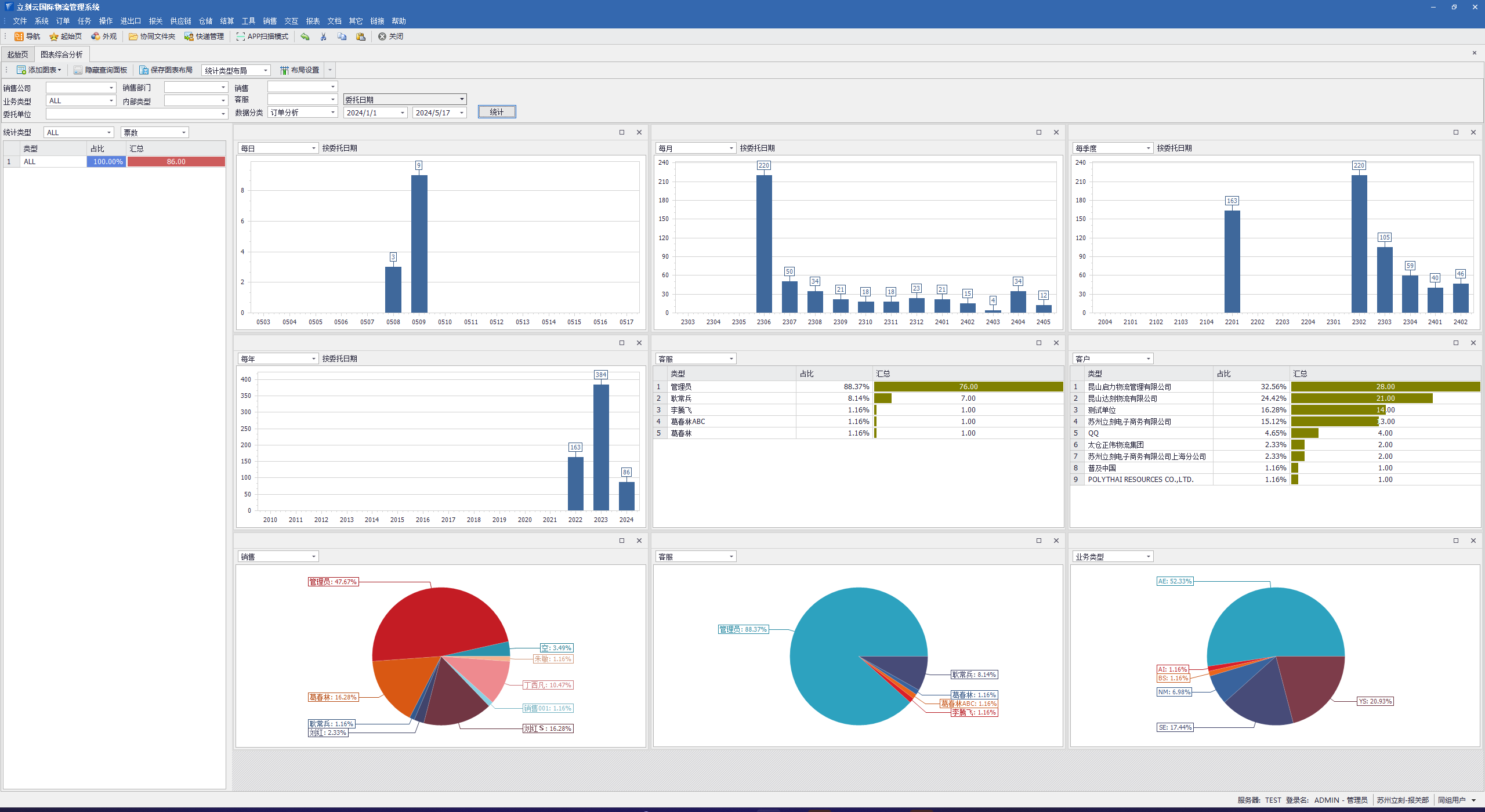Click the copy icon in toolbar
1485x812 pixels.
pos(342,37)
